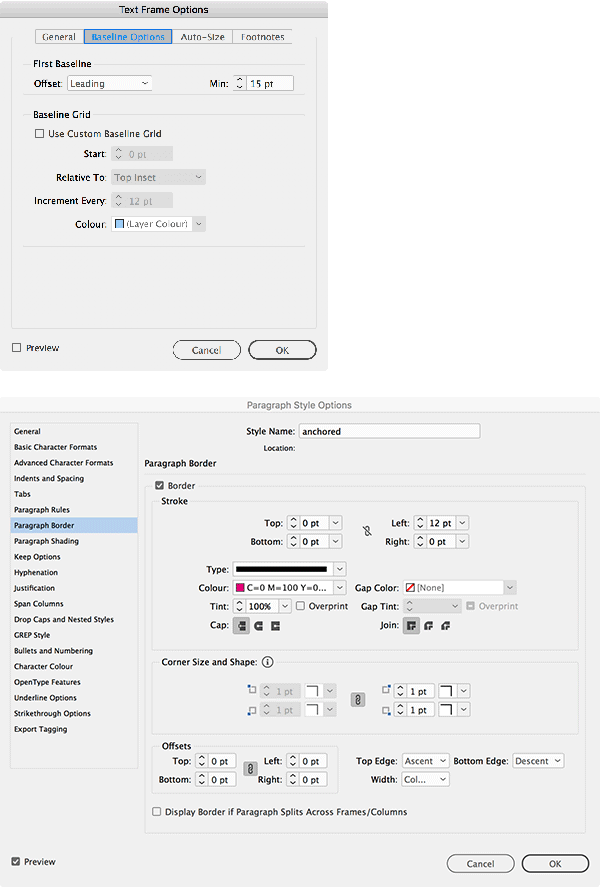Enable the stroke Overprint checkbox
The height and width of the screenshot is (887, 600).
point(301,606)
